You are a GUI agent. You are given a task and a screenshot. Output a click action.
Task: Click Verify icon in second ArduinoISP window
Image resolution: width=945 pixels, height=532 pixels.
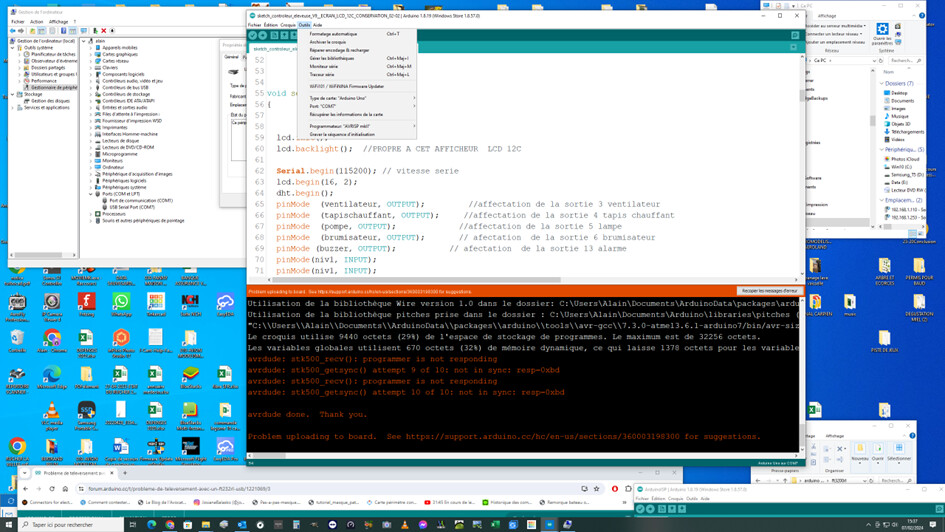(640, 509)
